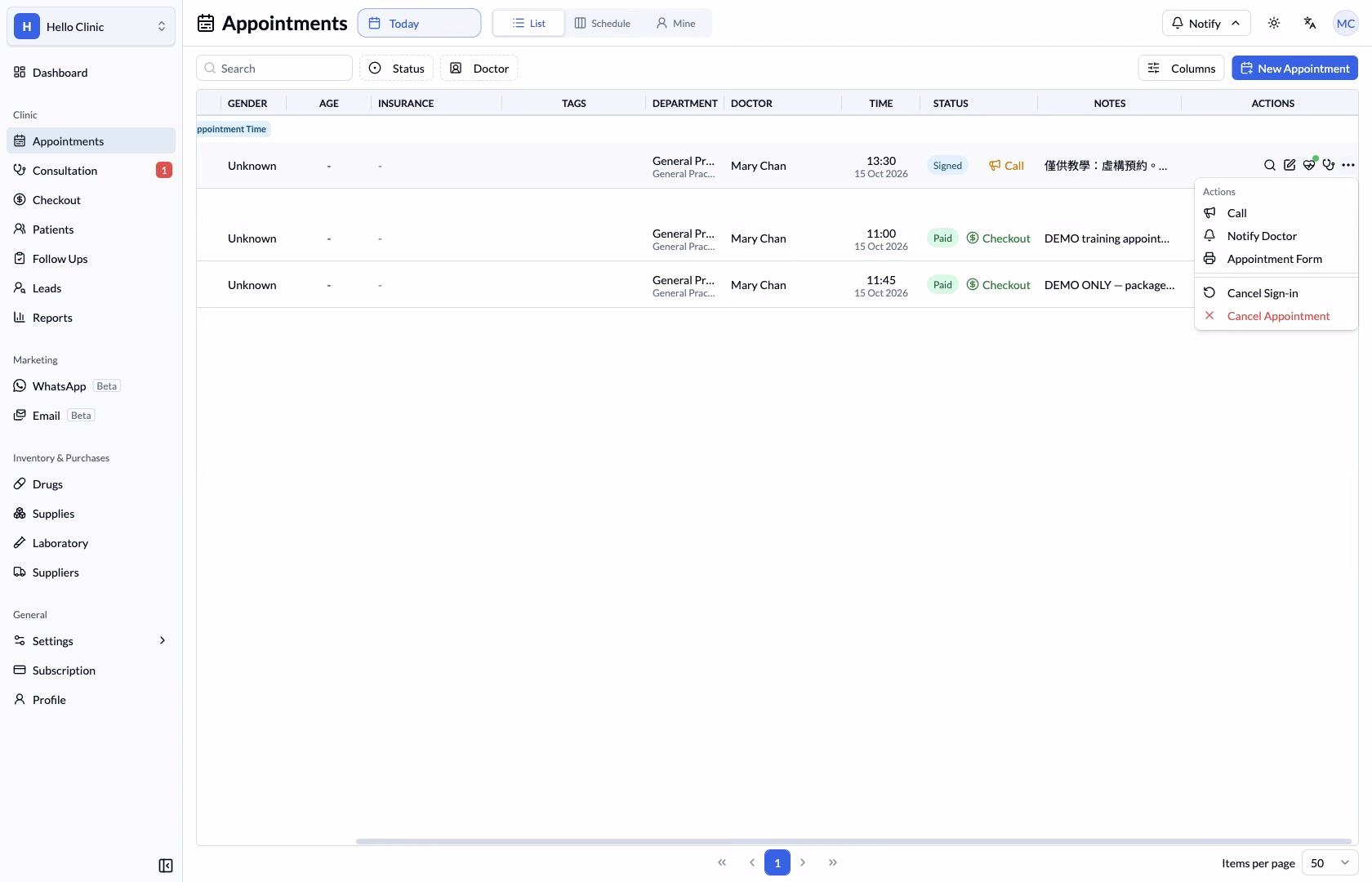The image size is (1372, 882).
Task: Expand the Settings submenu in the sidebar
Action: (91, 641)
